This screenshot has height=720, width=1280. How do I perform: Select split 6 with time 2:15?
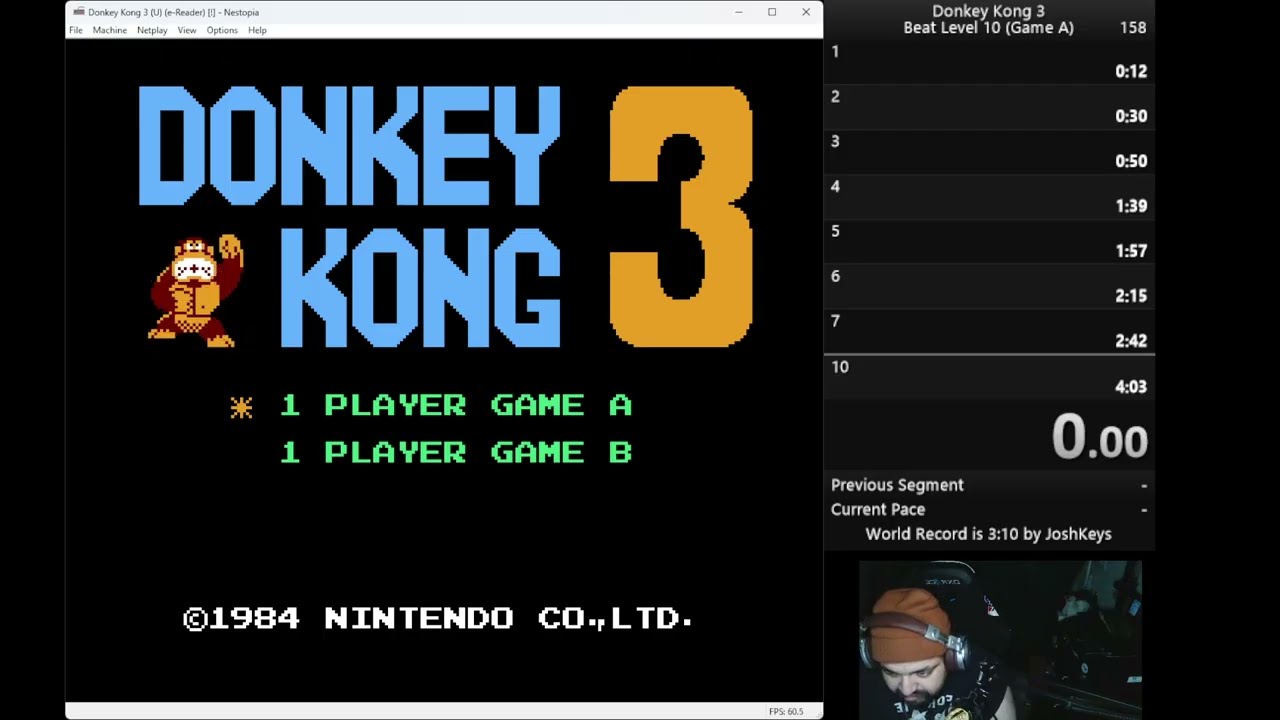(989, 286)
